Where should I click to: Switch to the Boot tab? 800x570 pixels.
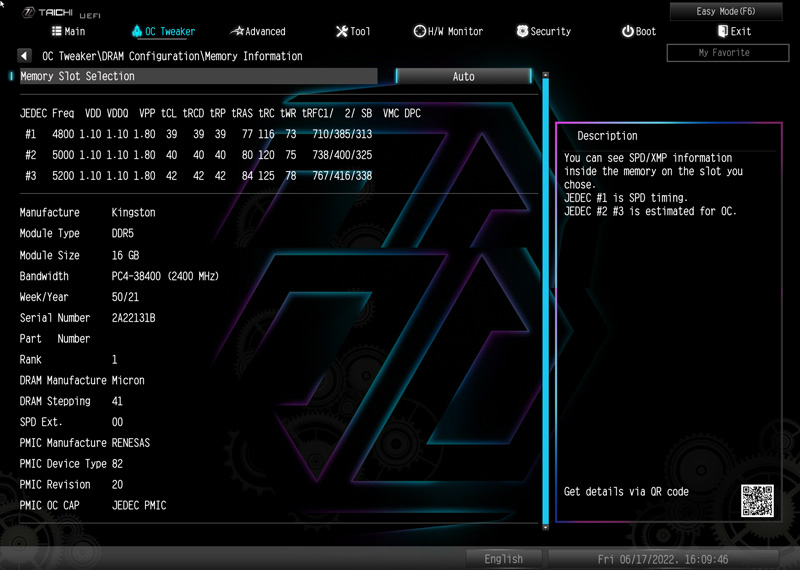tap(639, 31)
